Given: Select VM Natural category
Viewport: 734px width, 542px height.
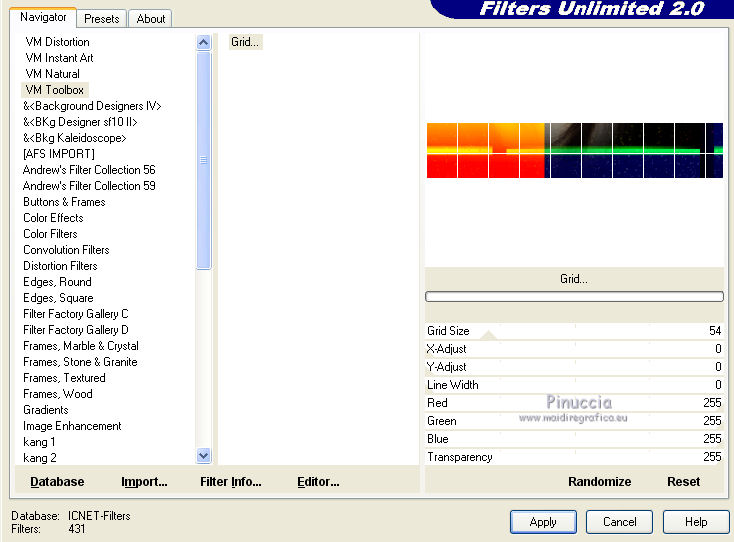Looking at the screenshot, I should point(52,73).
